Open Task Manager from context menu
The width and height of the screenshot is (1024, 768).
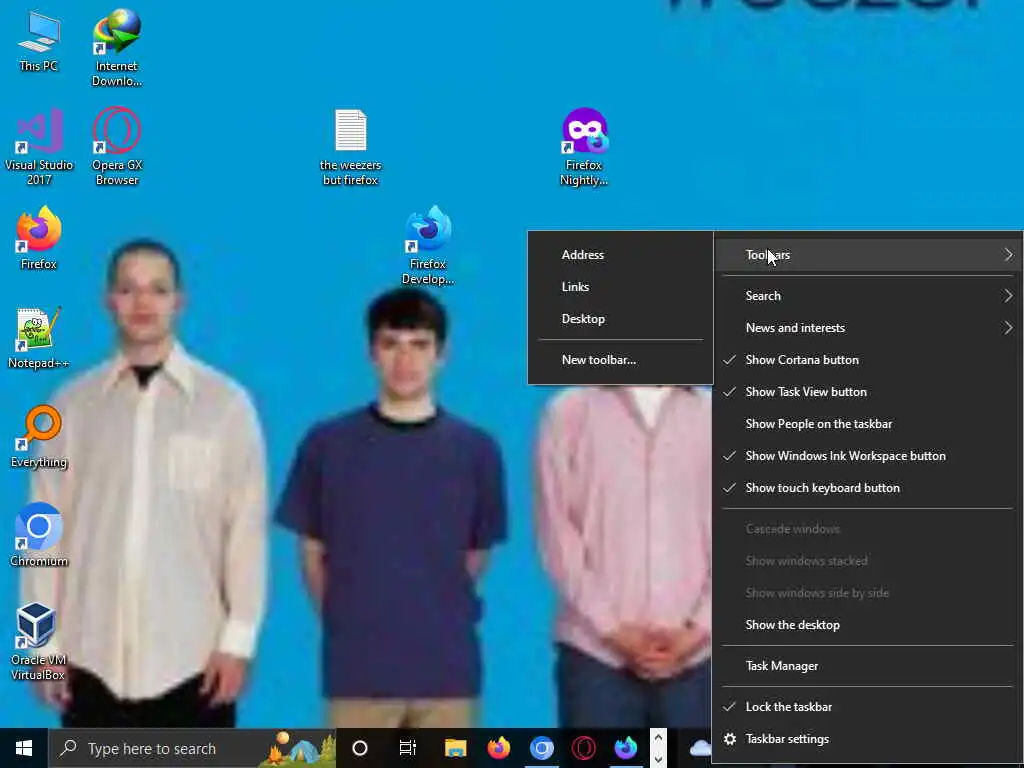click(868, 666)
